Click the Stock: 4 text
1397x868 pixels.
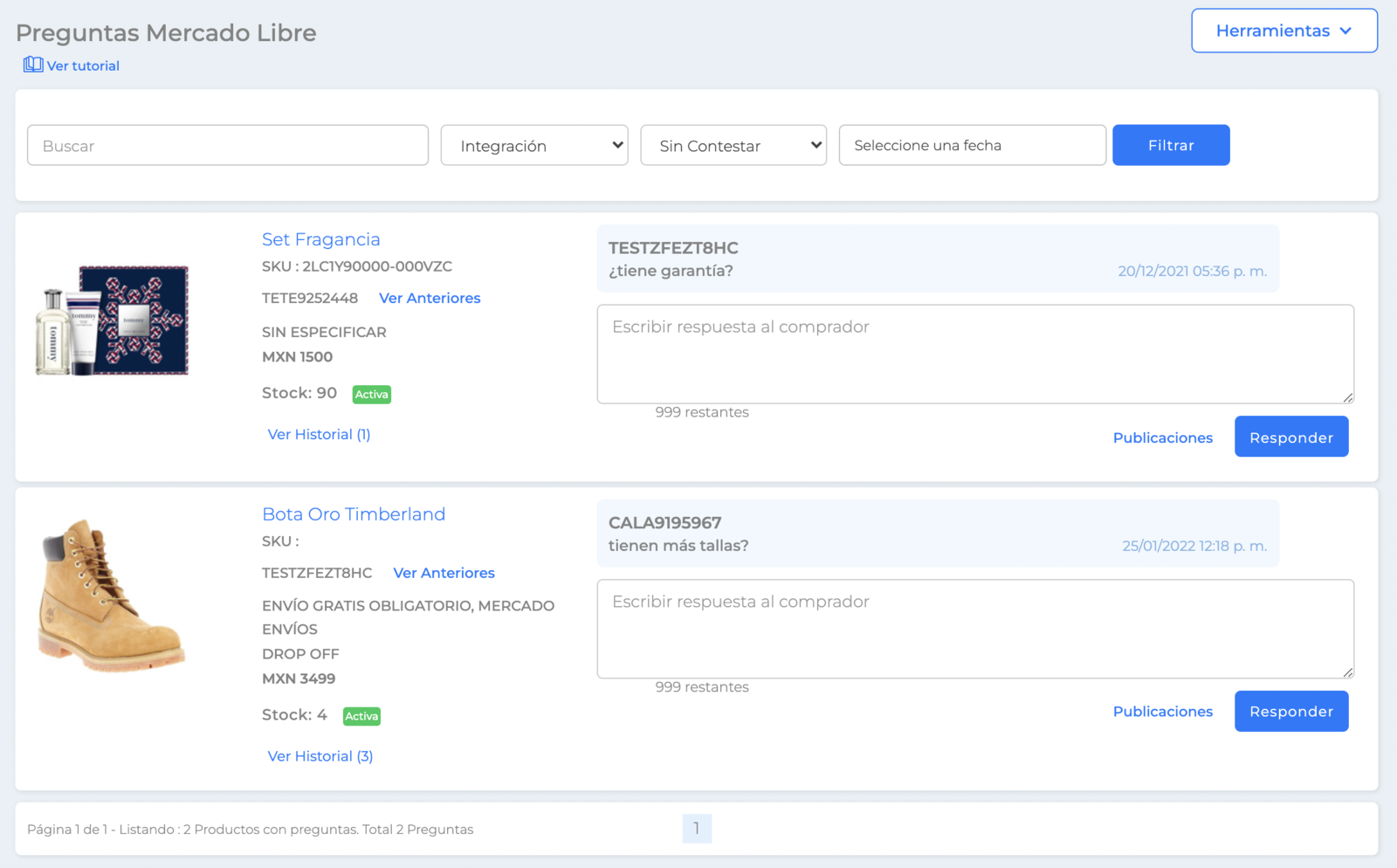coord(294,715)
